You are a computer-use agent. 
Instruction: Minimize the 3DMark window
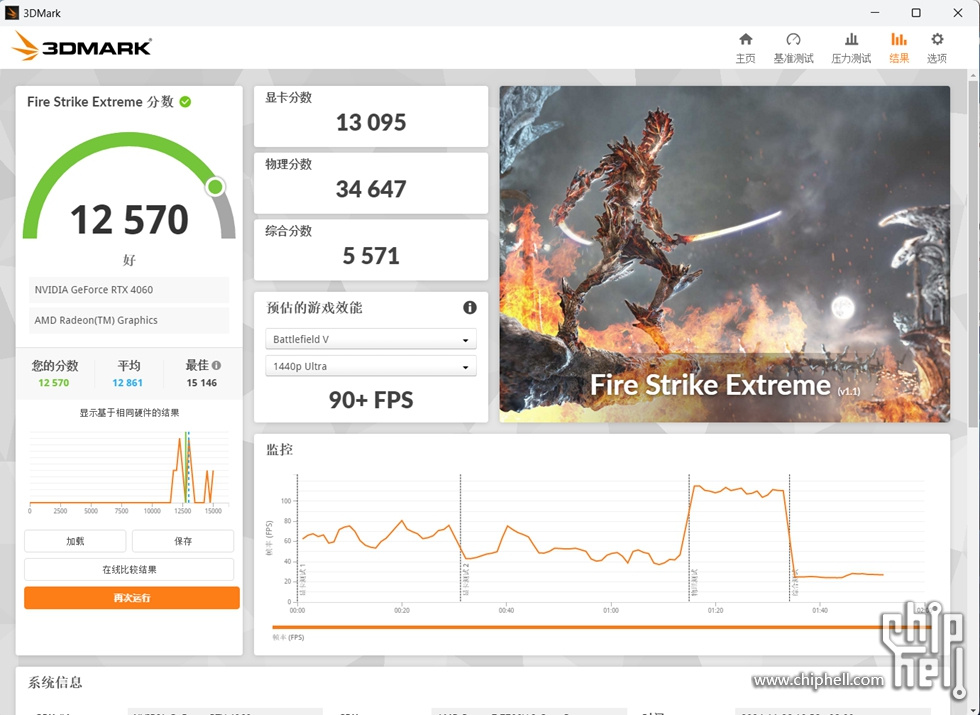click(x=875, y=12)
